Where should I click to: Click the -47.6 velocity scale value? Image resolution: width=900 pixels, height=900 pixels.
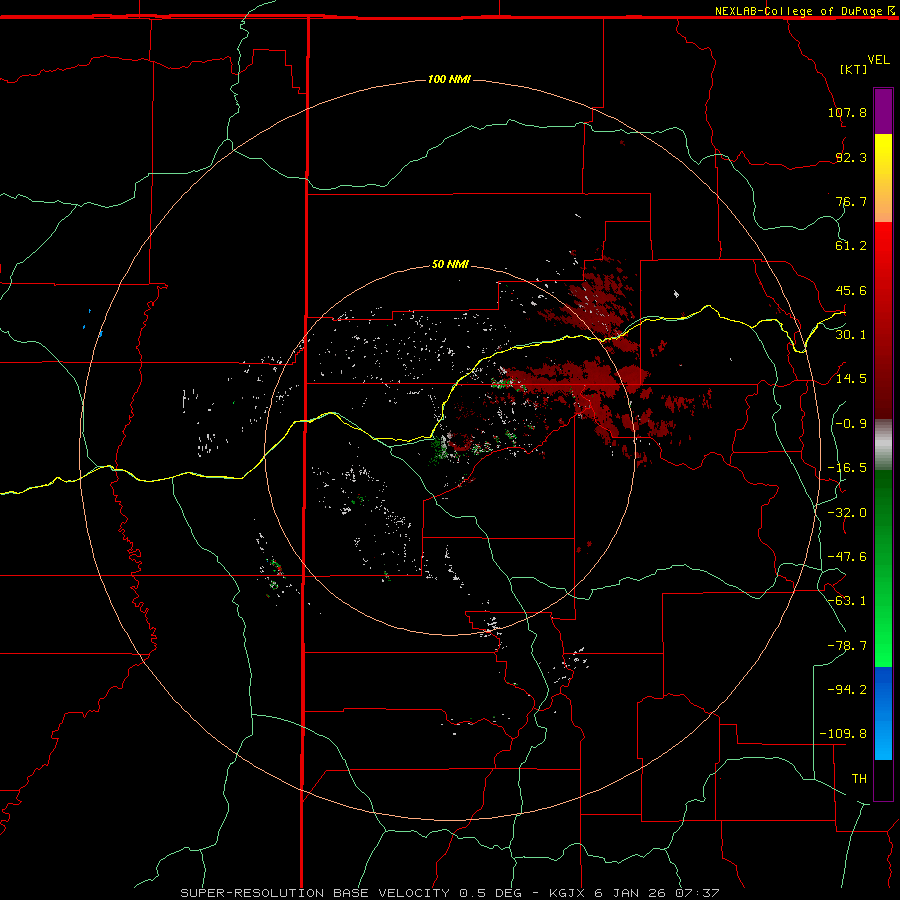pyautogui.click(x=847, y=556)
